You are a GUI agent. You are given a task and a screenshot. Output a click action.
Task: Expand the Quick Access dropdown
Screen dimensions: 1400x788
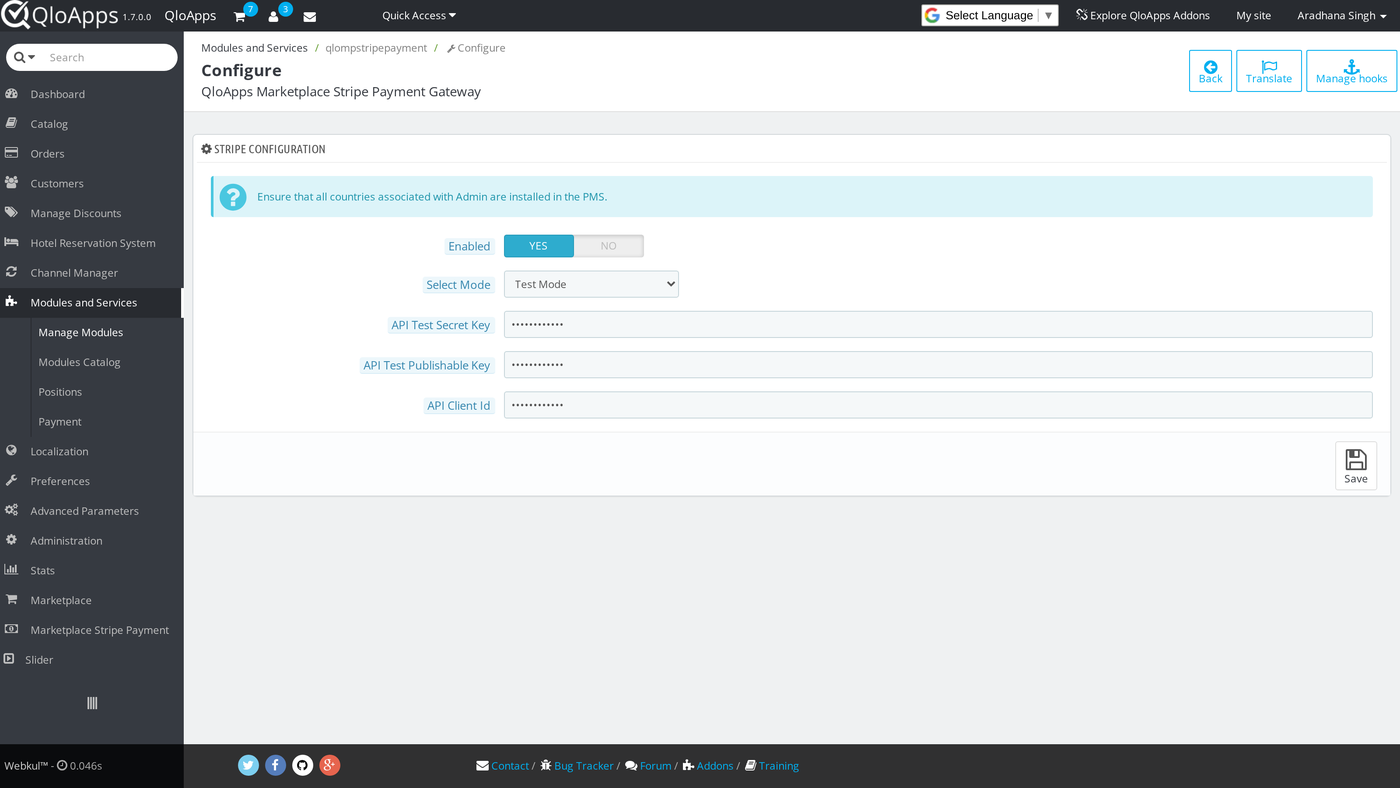[x=419, y=16]
